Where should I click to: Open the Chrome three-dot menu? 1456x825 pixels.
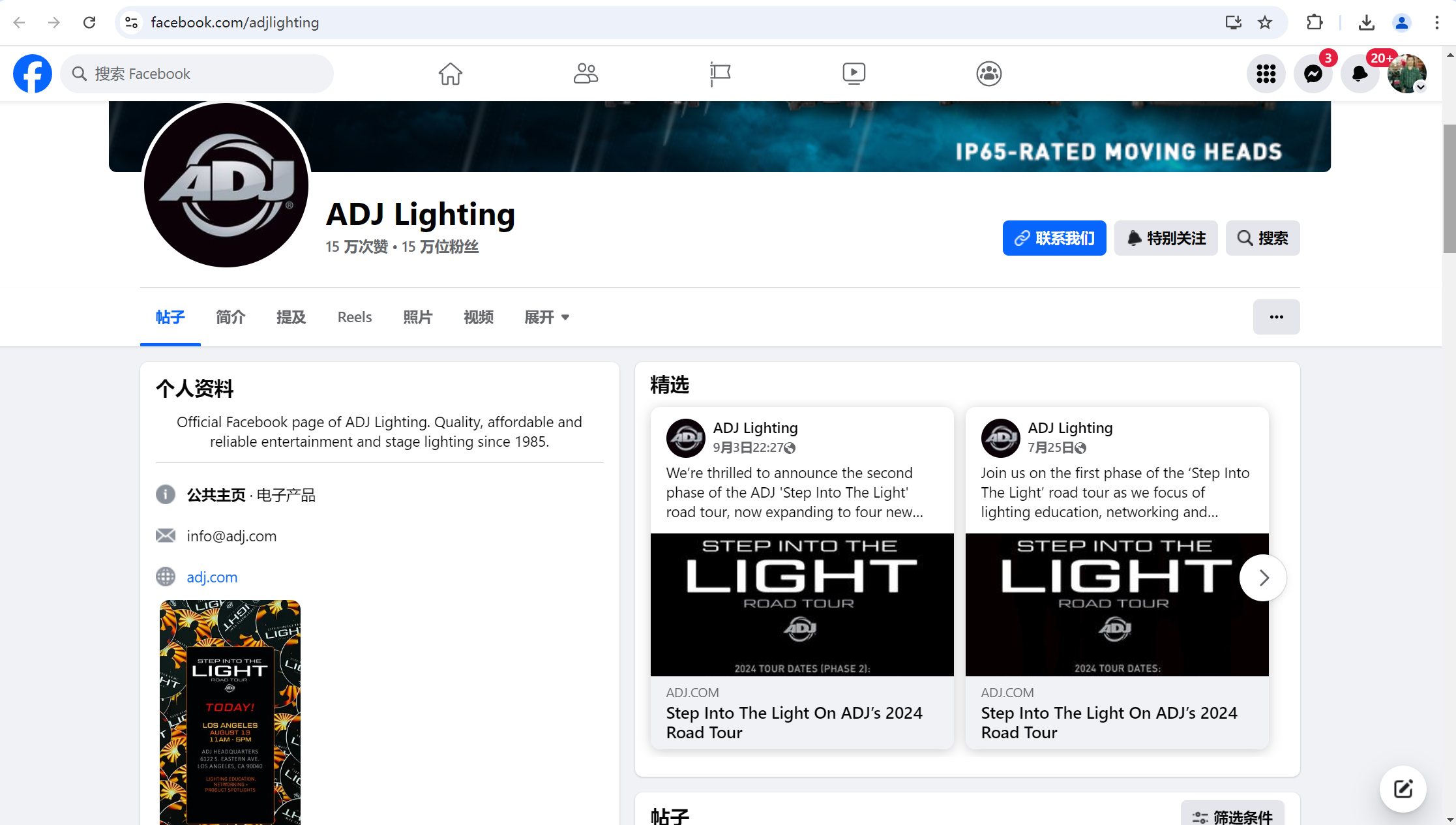click(1437, 23)
